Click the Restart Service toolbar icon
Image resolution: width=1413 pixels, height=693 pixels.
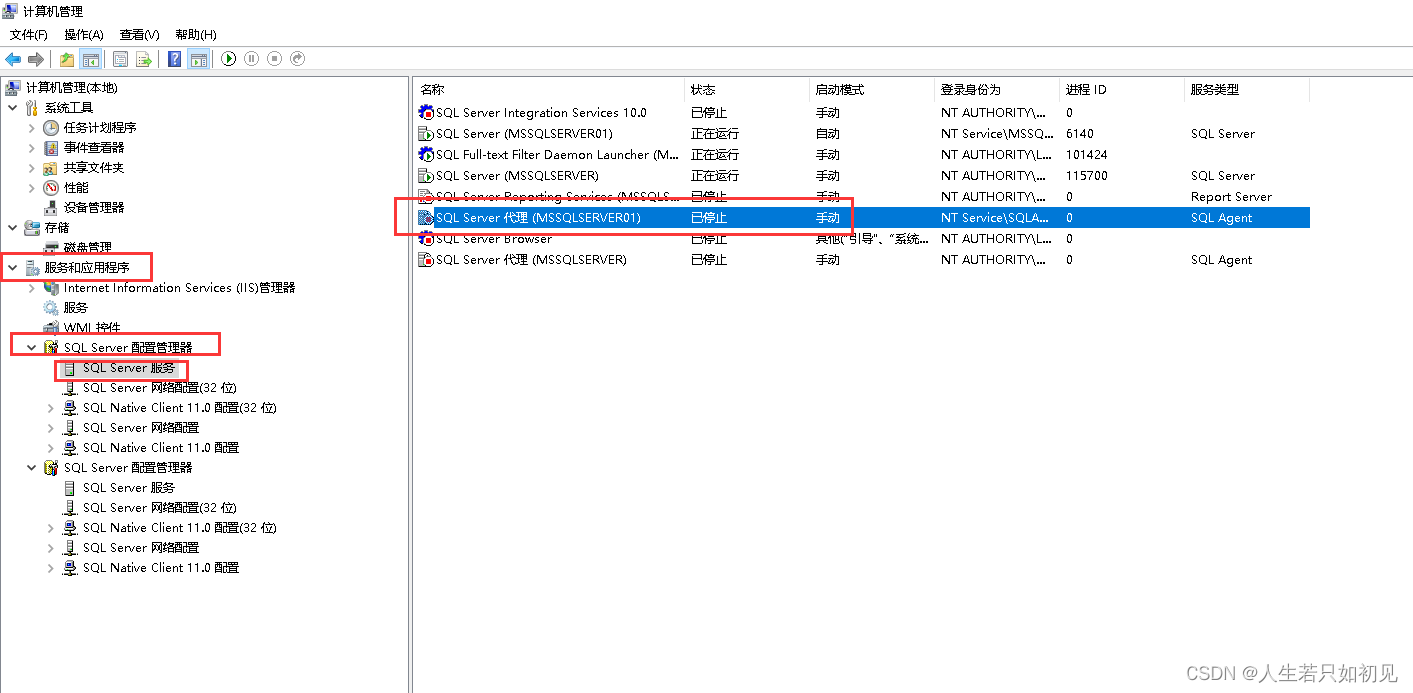tap(297, 59)
